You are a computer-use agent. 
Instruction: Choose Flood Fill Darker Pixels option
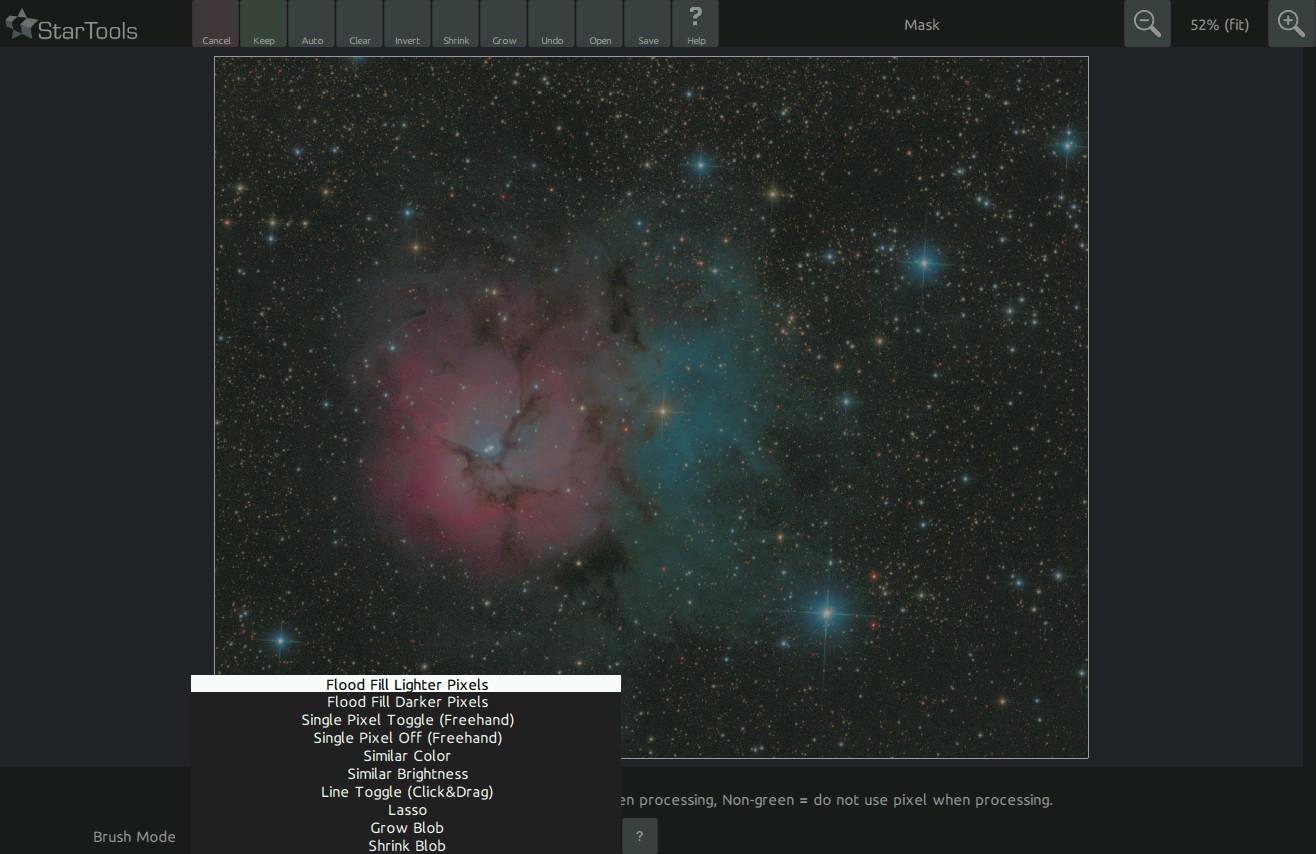click(x=406, y=702)
